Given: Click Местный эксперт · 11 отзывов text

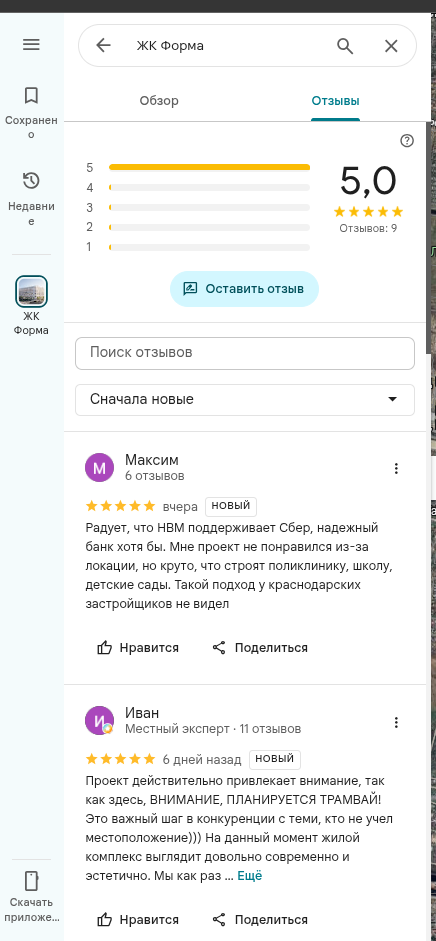Looking at the screenshot, I should [213, 729].
